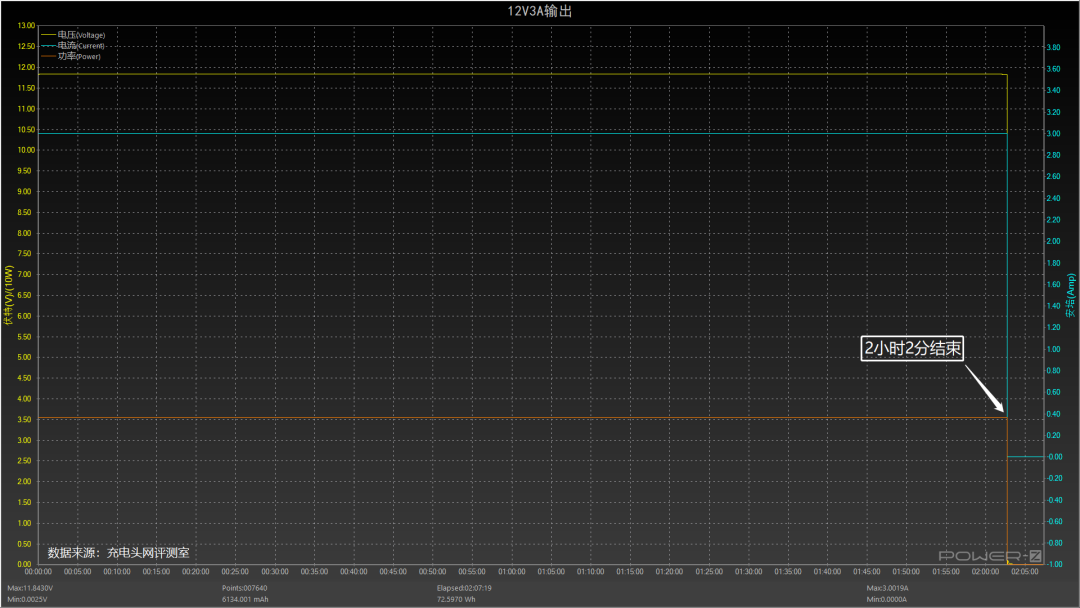The width and height of the screenshot is (1080, 608).
Task: Click the 01:00:00 time axis label
Action: [512, 572]
